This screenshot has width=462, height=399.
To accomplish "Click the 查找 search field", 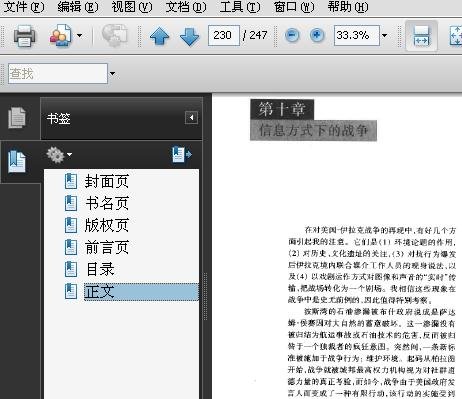I will click(x=58, y=73).
